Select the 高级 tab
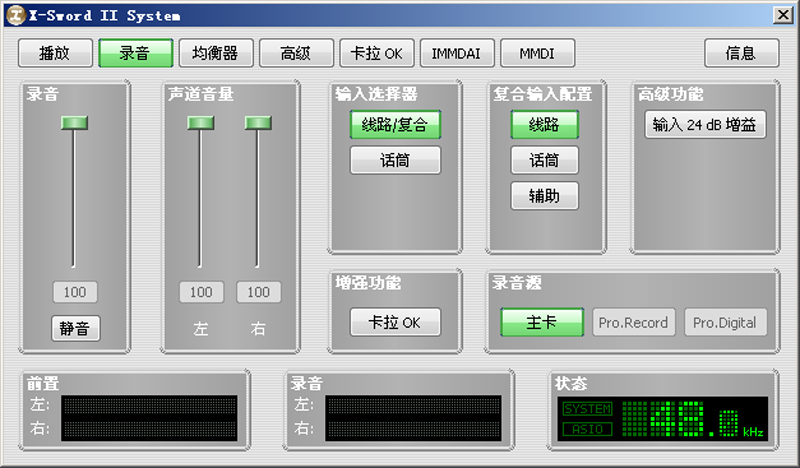800x468 pixels. pyautogui.click(x=296, y=53)
